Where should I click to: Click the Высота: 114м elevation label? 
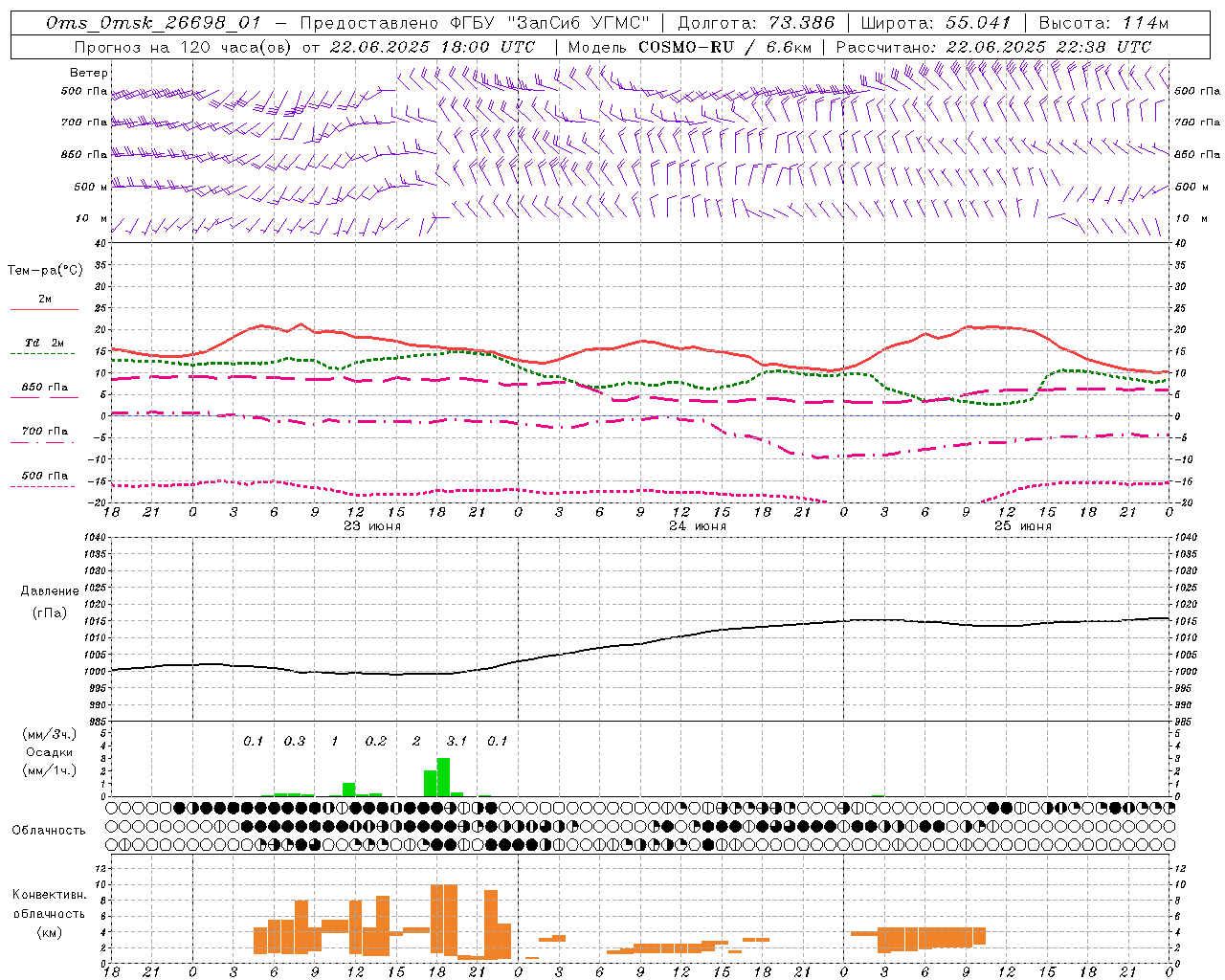click(x=1103, y=23)
